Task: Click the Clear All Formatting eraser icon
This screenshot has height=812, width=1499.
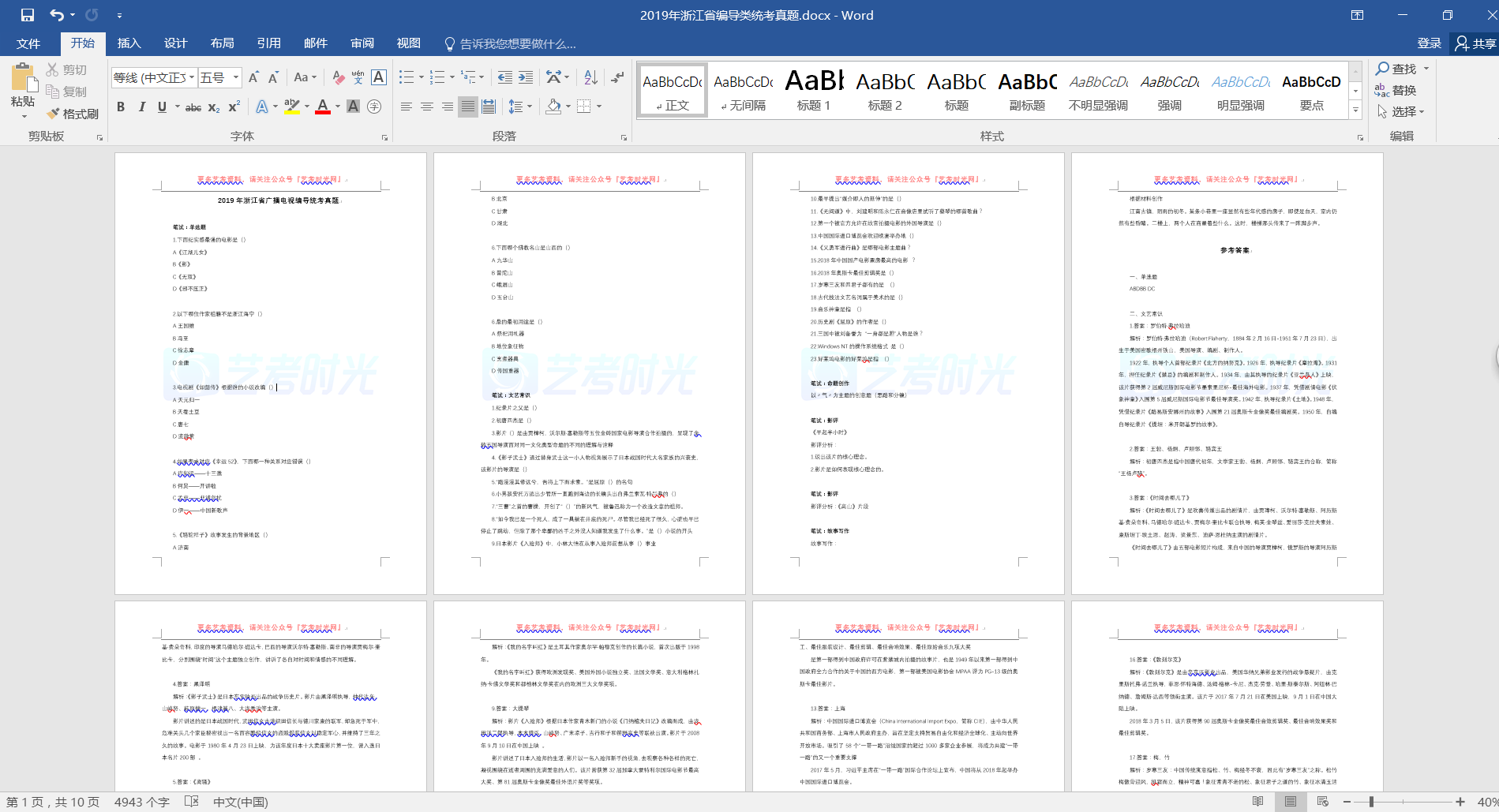Action: [338, 77]
